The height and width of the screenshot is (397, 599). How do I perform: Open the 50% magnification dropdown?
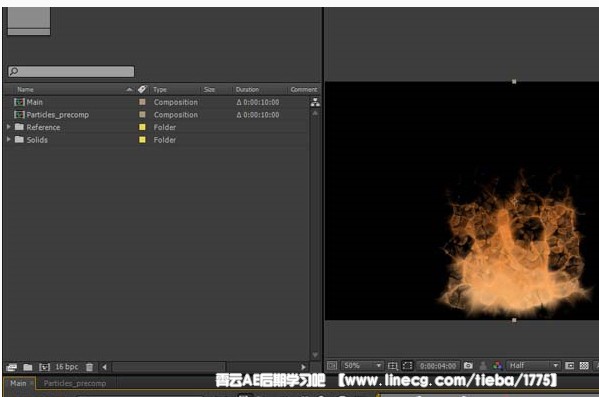(x=362, y=366)
